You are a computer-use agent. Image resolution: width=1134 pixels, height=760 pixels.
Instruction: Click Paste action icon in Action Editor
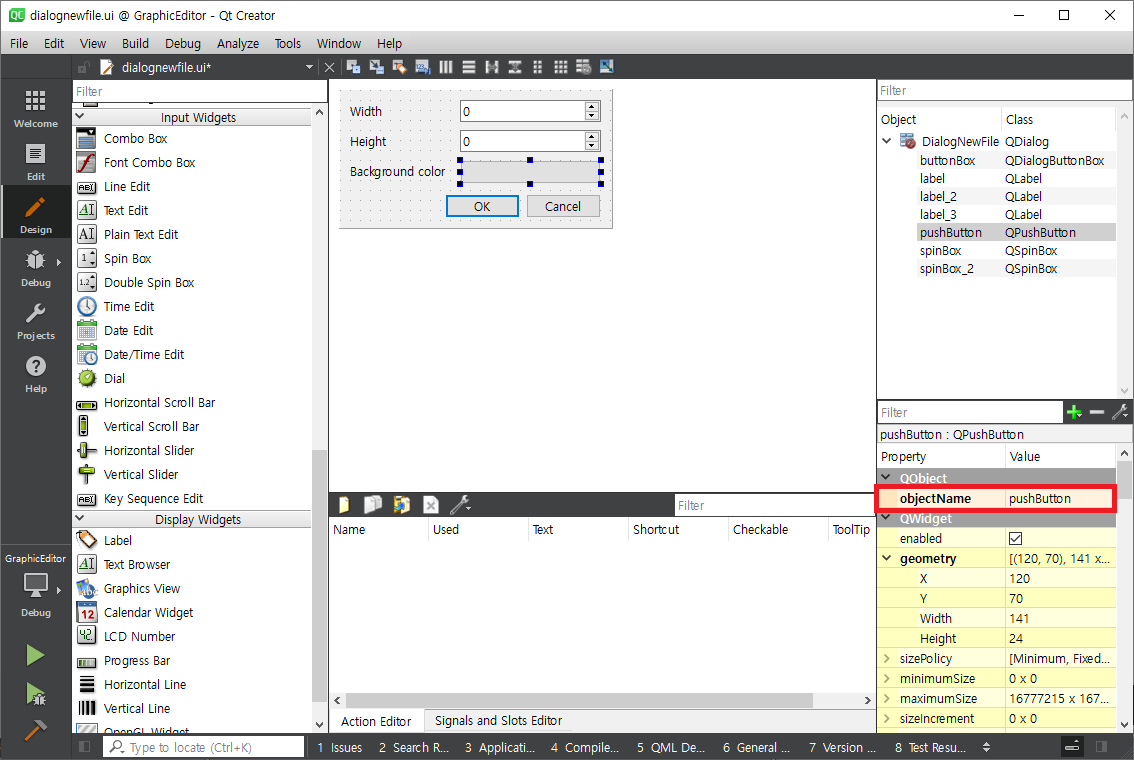tap(401, 505)
